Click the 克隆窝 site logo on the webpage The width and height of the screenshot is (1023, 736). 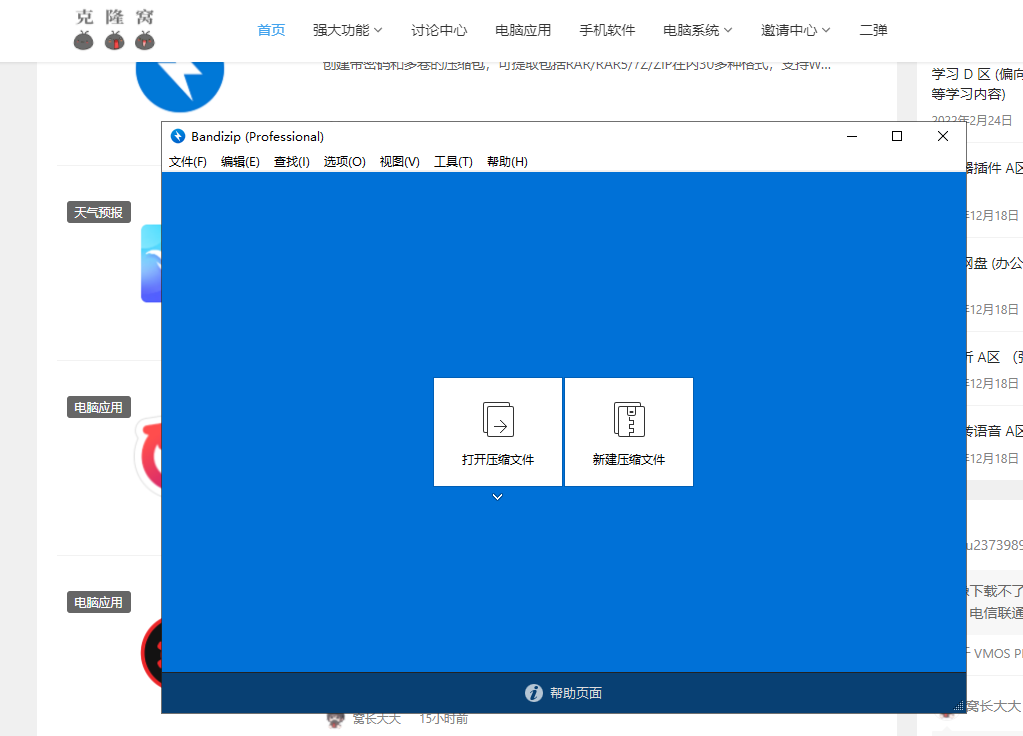[114, 29]
